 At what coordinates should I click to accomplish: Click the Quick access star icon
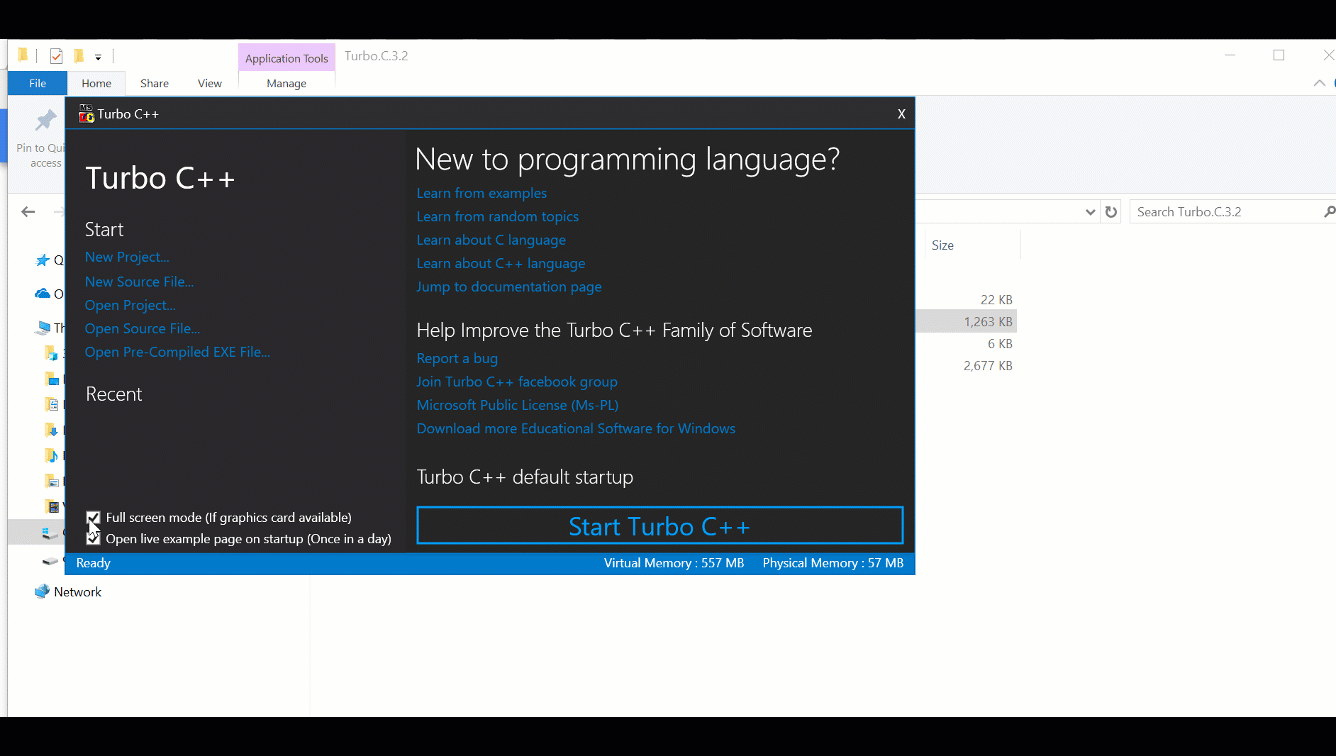(x=42, y=261)
